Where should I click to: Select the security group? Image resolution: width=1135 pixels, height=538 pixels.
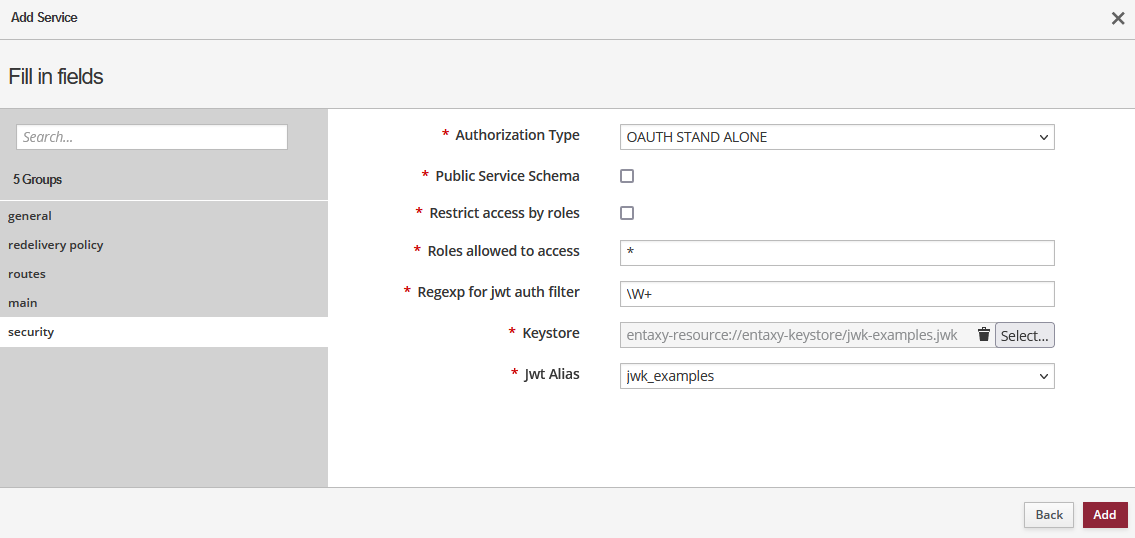click(31, 332)
